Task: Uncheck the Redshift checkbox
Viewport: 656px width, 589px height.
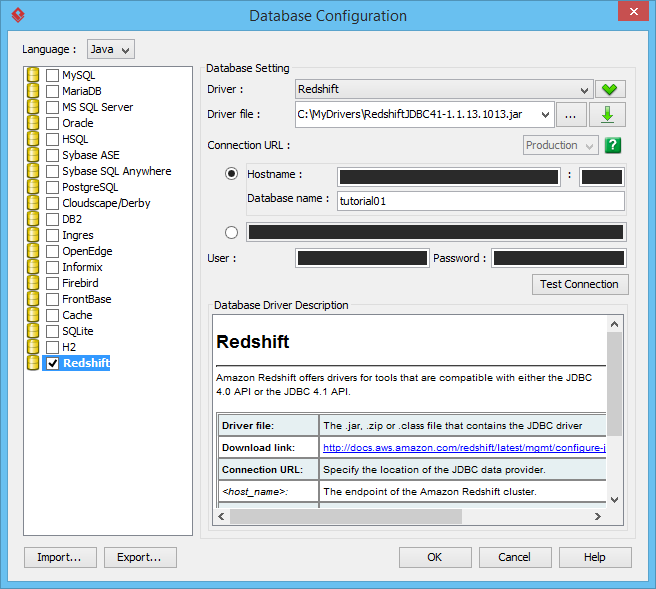Action: [52, 364]
